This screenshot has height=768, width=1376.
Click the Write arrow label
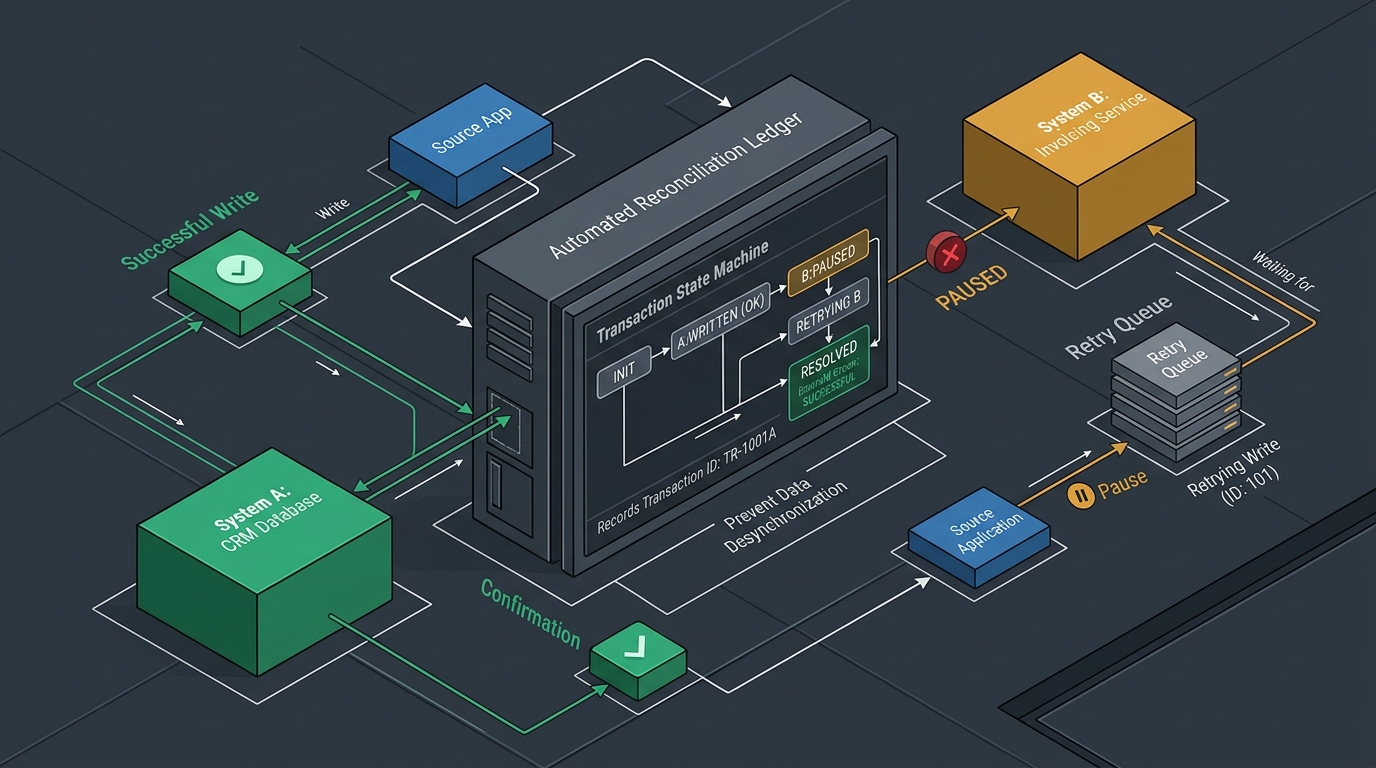point(332,209)
